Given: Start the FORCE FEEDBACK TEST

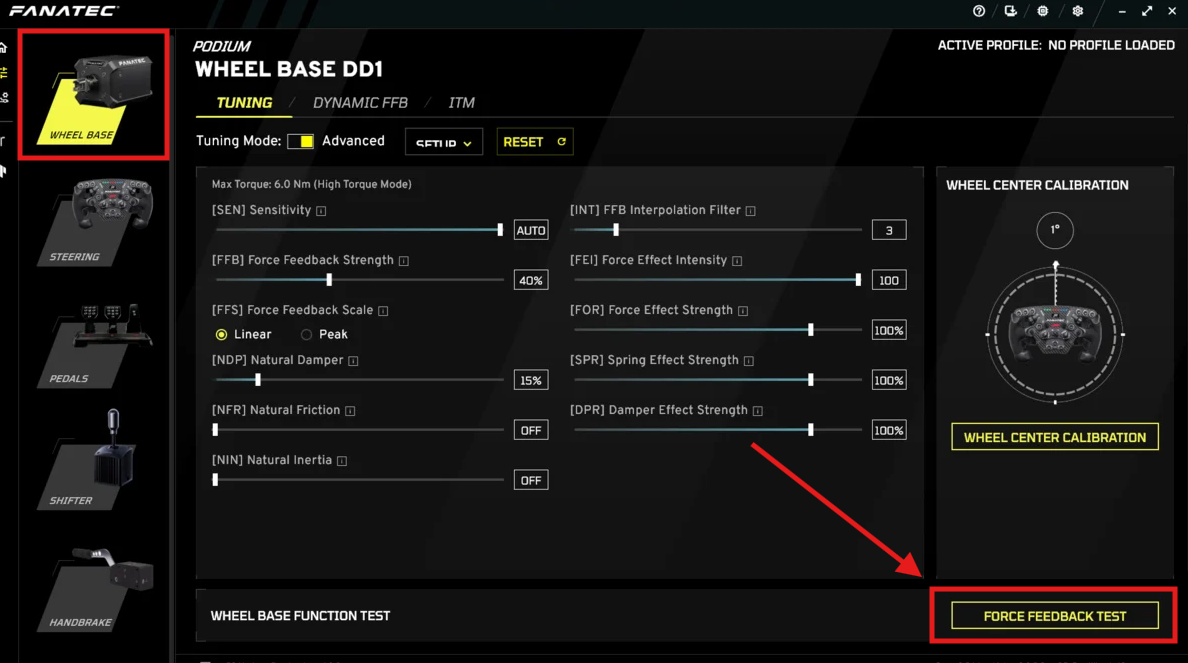Looking at the screenshot, I should point(1054,616).
